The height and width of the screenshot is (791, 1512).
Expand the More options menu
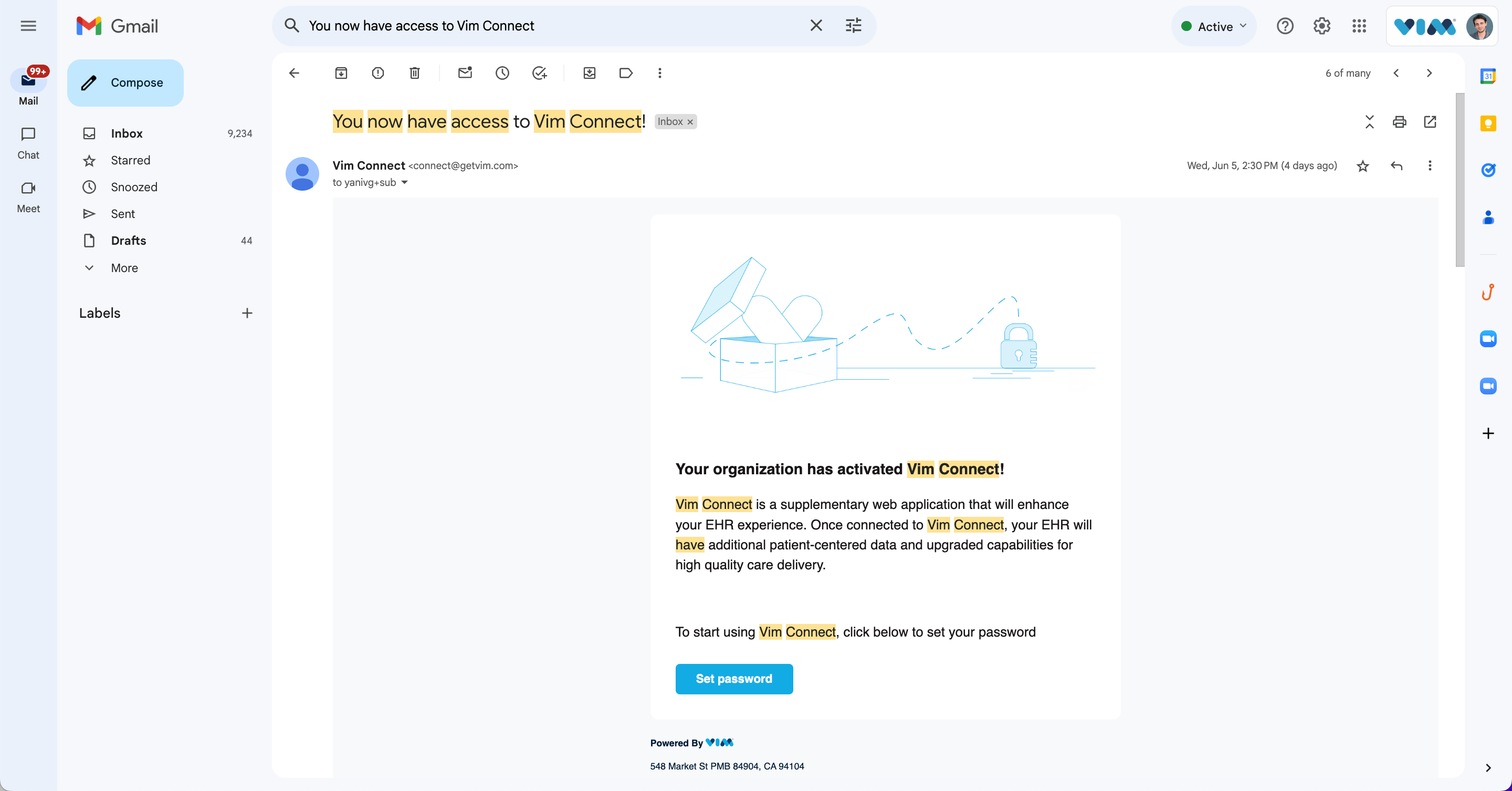tap(660, 72)
